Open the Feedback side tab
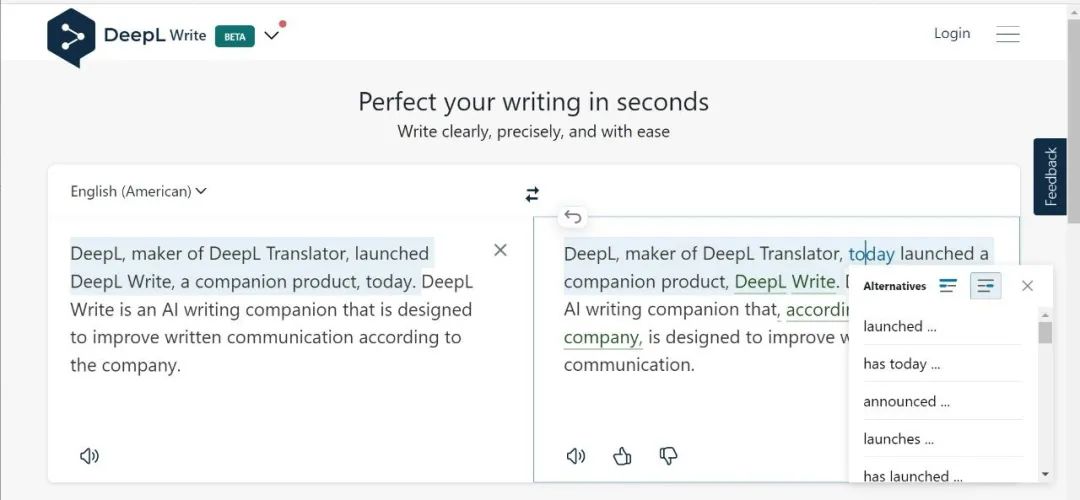This screenshot has height=500, width=1080. [x=1050, y=177]
